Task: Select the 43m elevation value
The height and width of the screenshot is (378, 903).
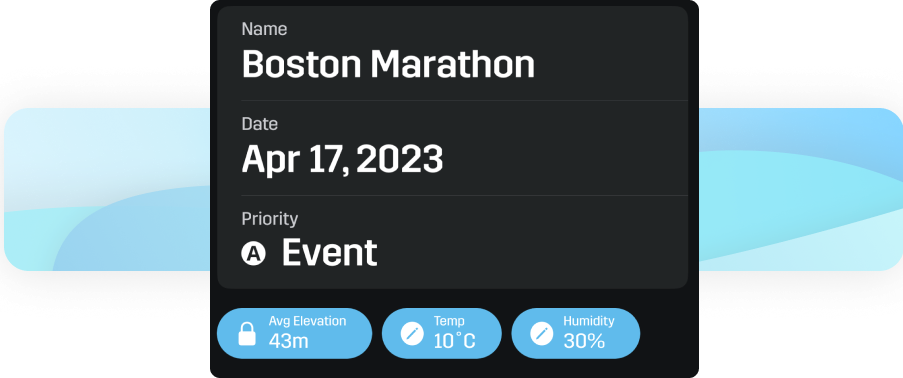Action: (x=289, y=341)
